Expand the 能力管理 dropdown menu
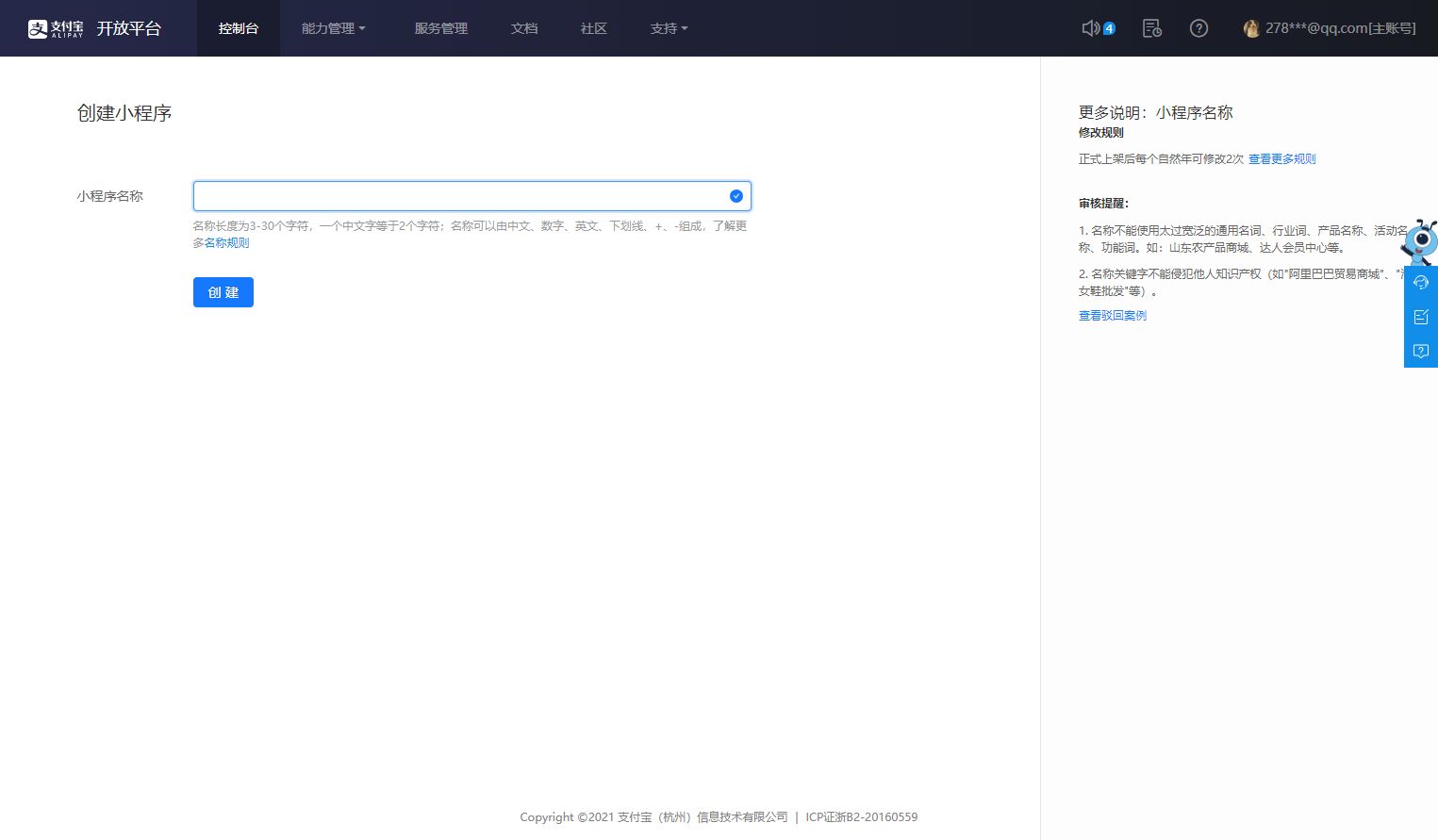The width and height of the screenshot is (1438, 840). coord(333,28)
